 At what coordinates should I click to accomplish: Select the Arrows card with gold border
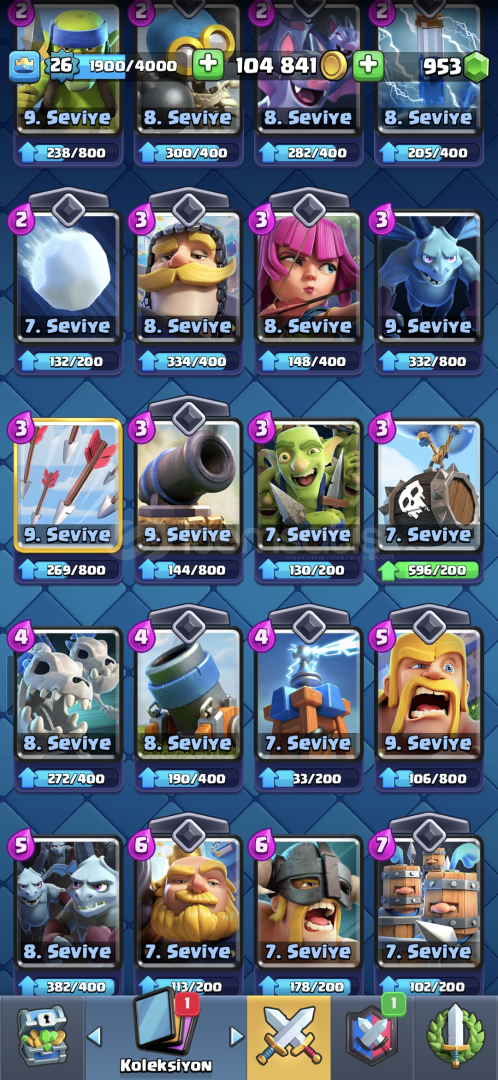[x=68, y=485]
